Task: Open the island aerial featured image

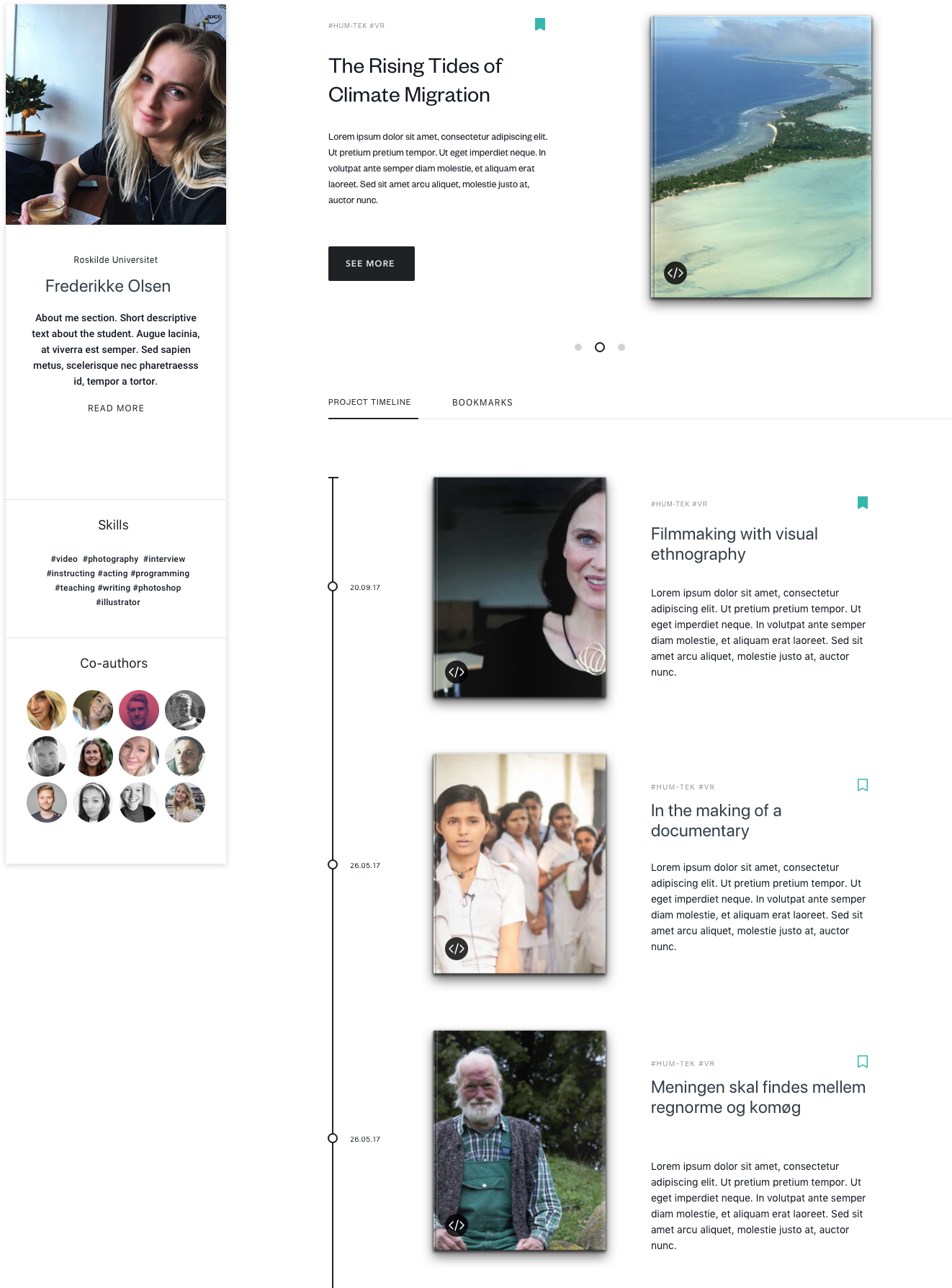Action: point(761,157)
